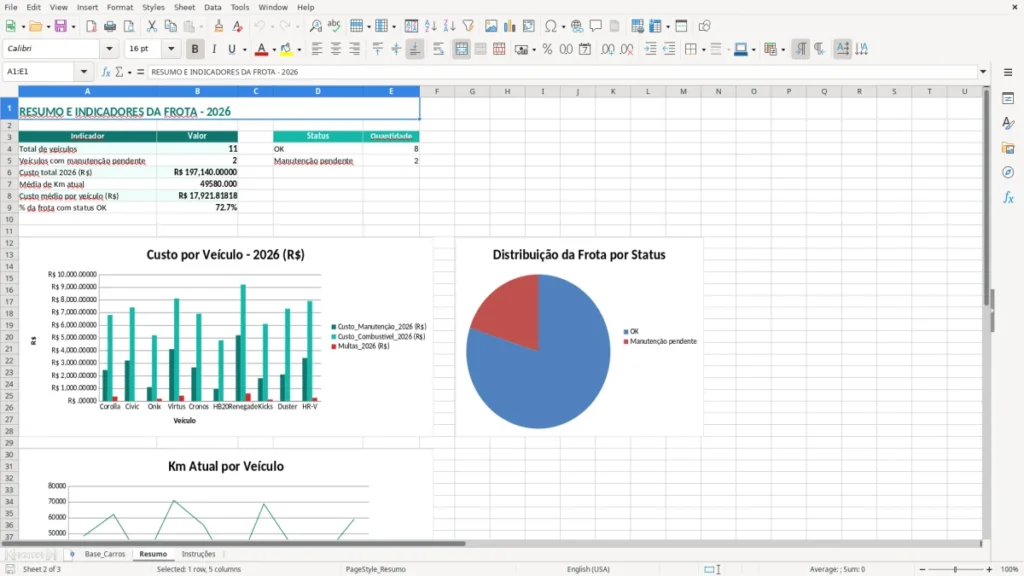Image resolution: width=1024 pixels, height=576 pixels.
Task: Open the background color dropdown arrow
Action: 299,50
